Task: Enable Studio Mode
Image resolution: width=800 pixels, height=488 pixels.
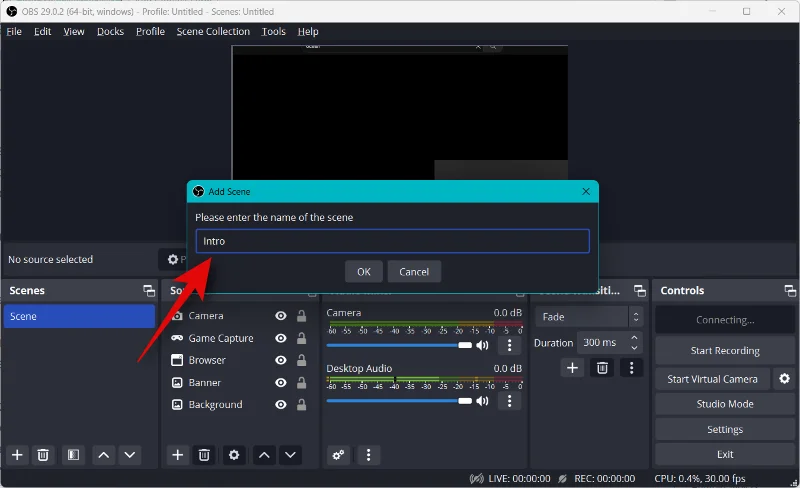Action: click(x=725, y=404)
